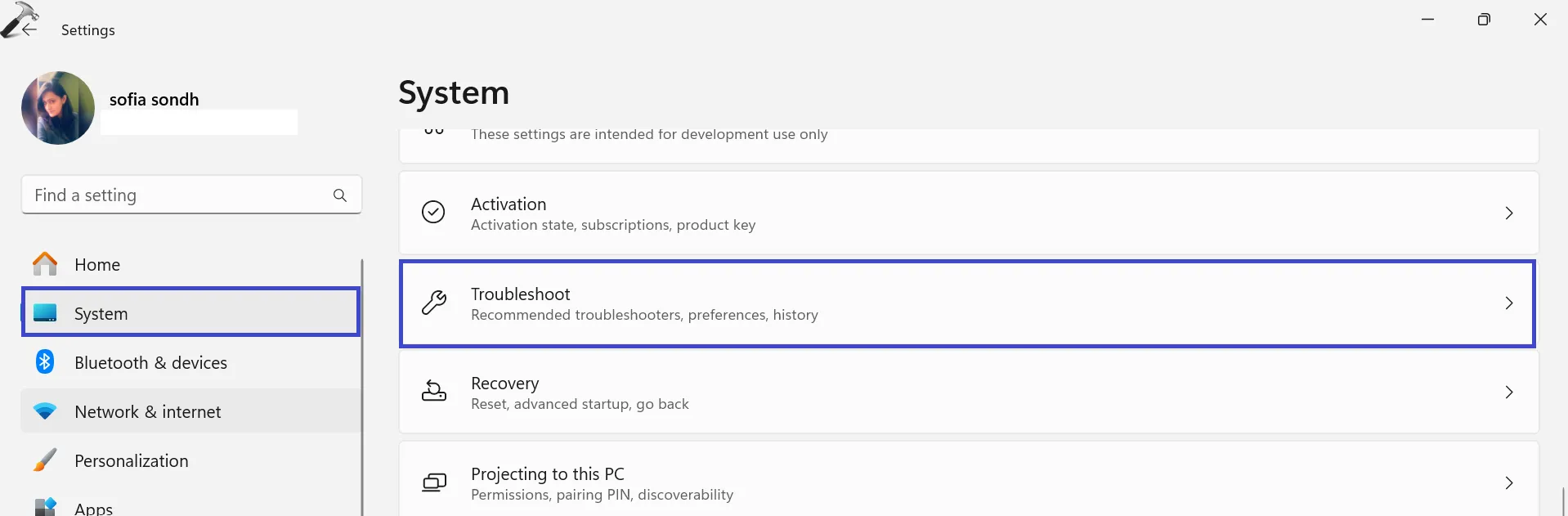Open Bluetooth & devices settings

point(150,363)
